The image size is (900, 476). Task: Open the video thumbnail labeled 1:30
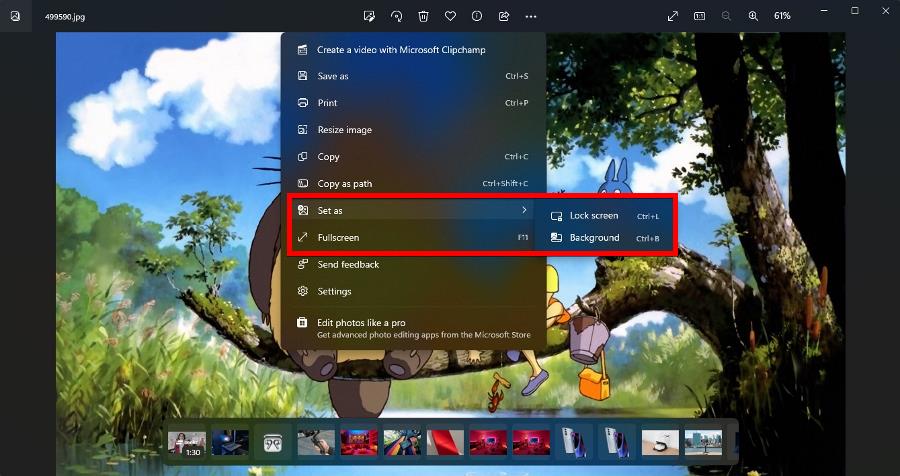(x=187, y=442)
